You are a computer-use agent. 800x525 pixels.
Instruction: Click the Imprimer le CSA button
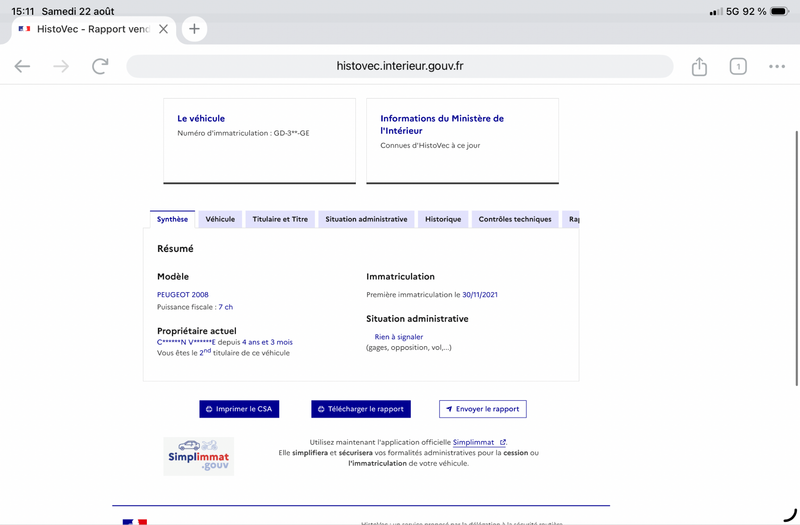pyautogui.click(x=239, y=409)
